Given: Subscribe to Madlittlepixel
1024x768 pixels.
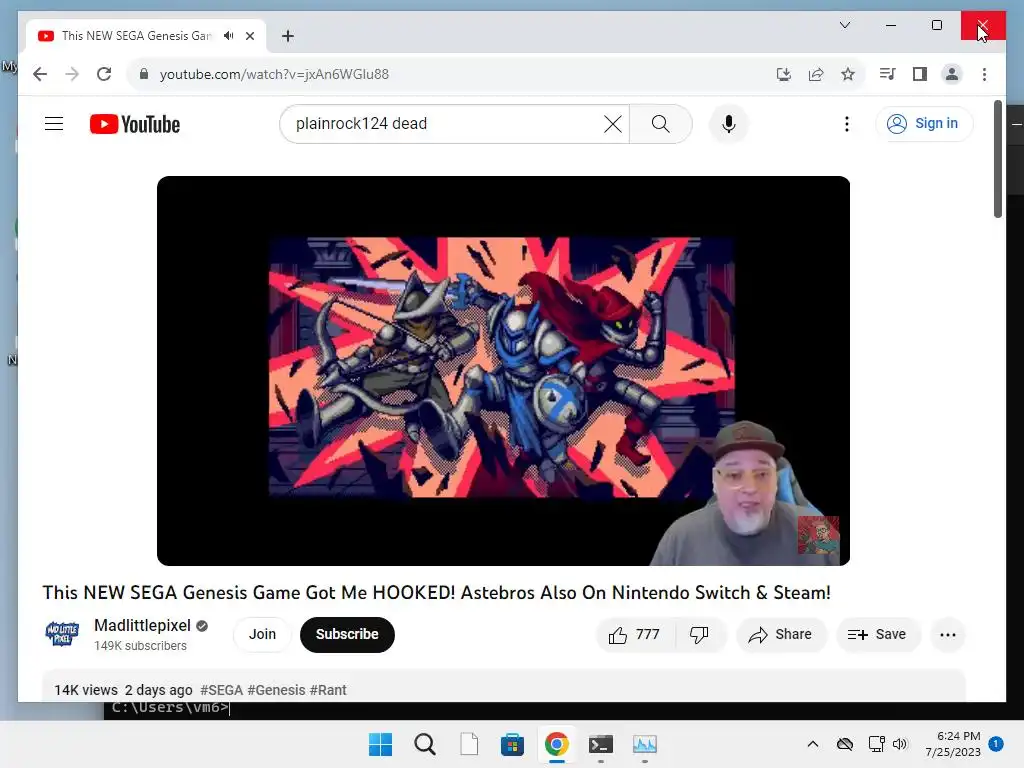Looking at the screenshot, I should tap(347, 634).
